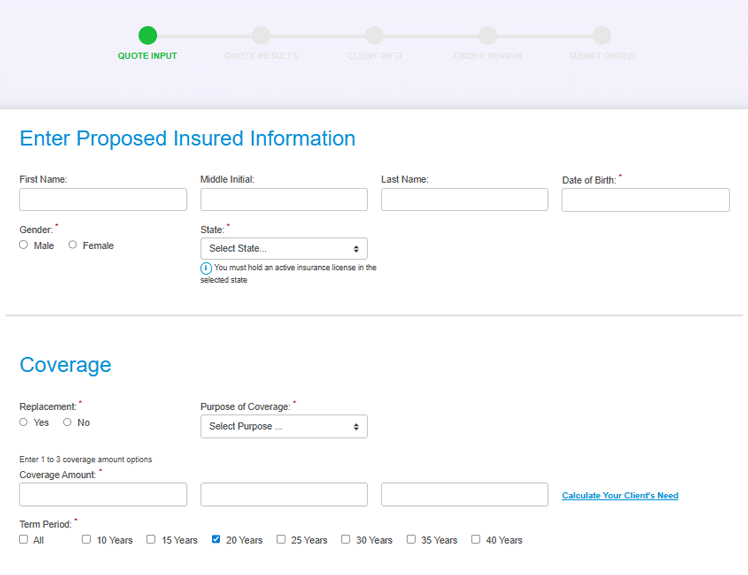Image resolution: width=748 pixels, height=575 pixels.
Task: Click the info icon below State
Action: coord(206,268)
